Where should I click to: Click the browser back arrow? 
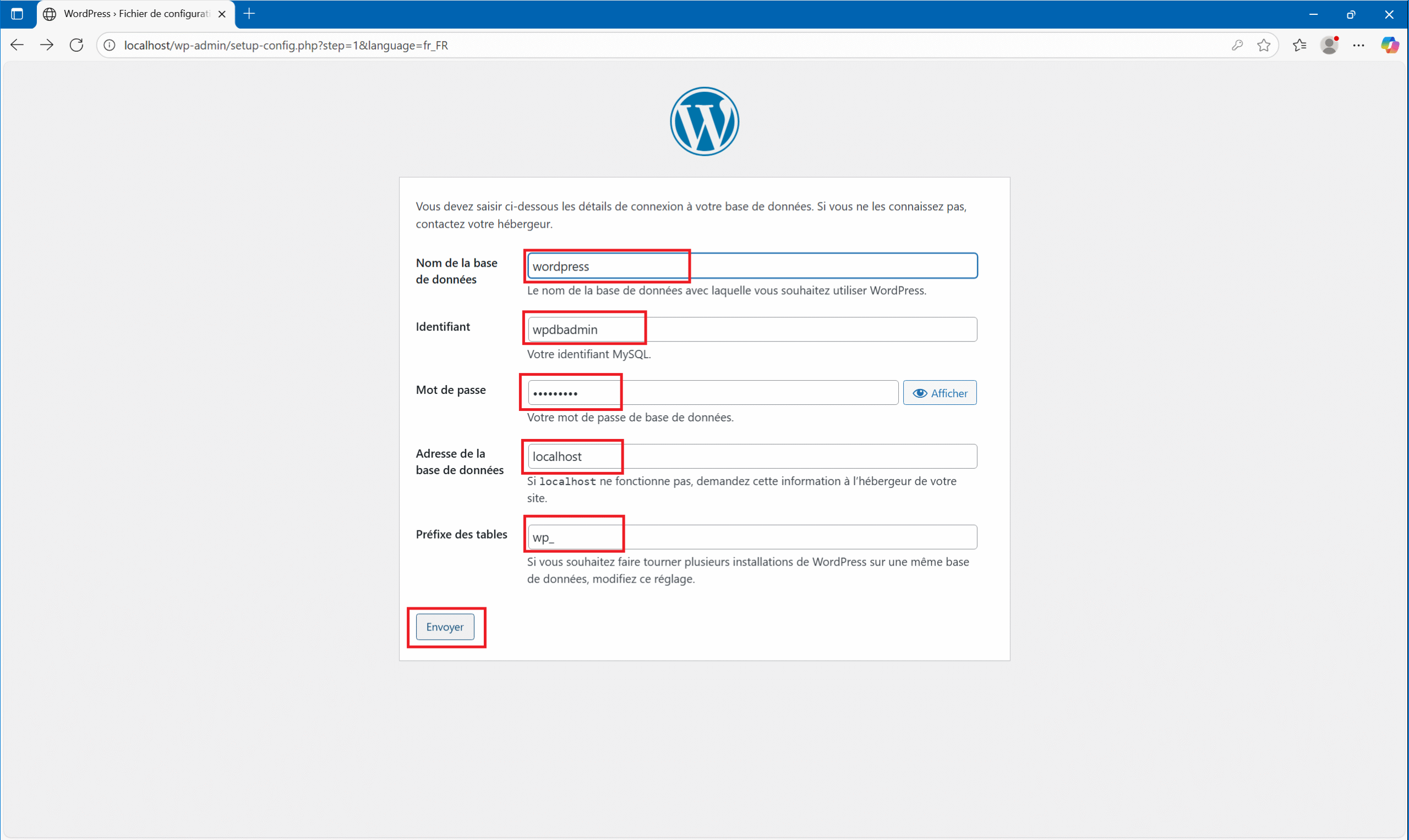coord(17,45)
